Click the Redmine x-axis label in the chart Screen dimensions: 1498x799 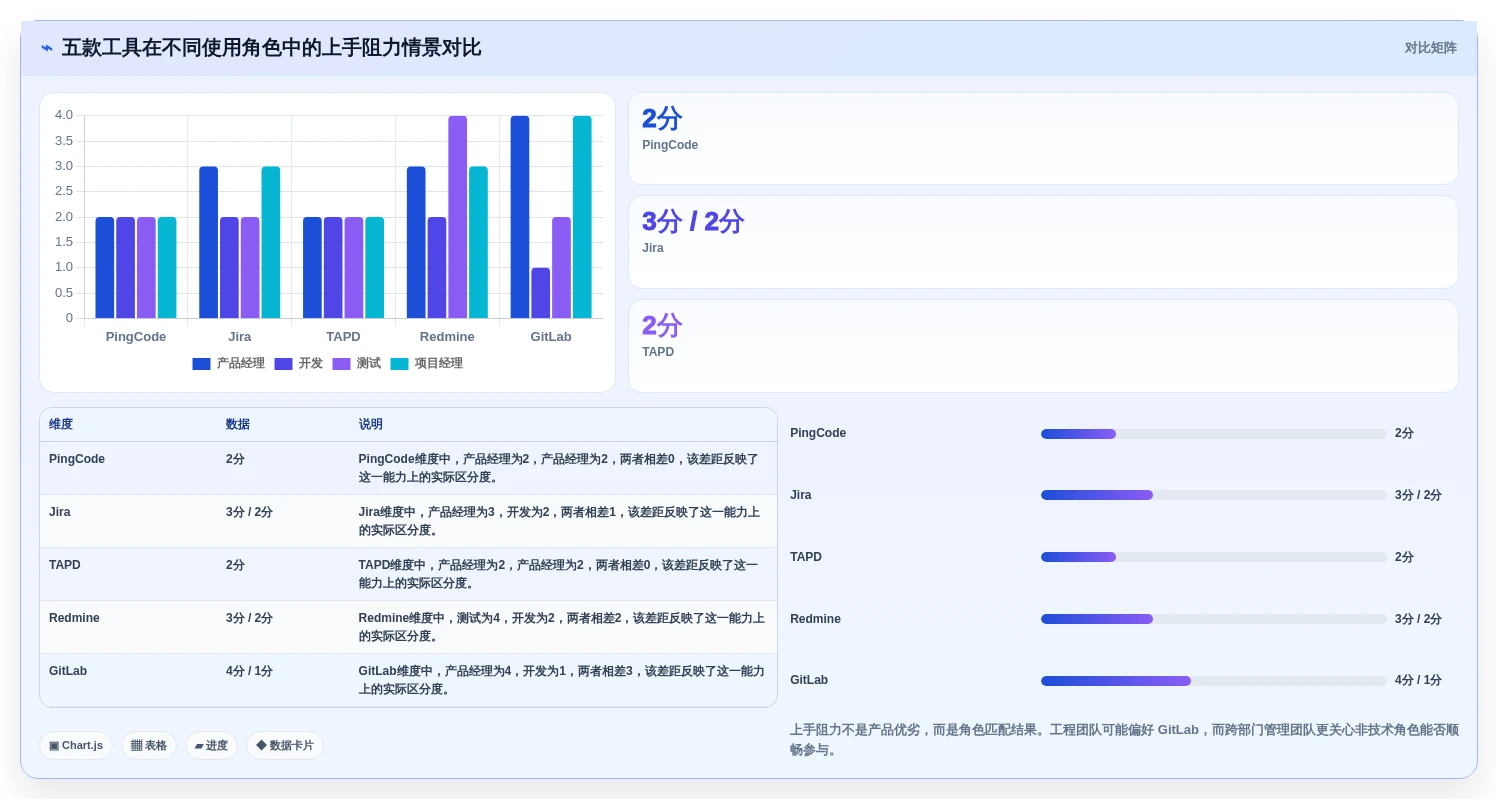pyautogui.click(x=447, y=337)
